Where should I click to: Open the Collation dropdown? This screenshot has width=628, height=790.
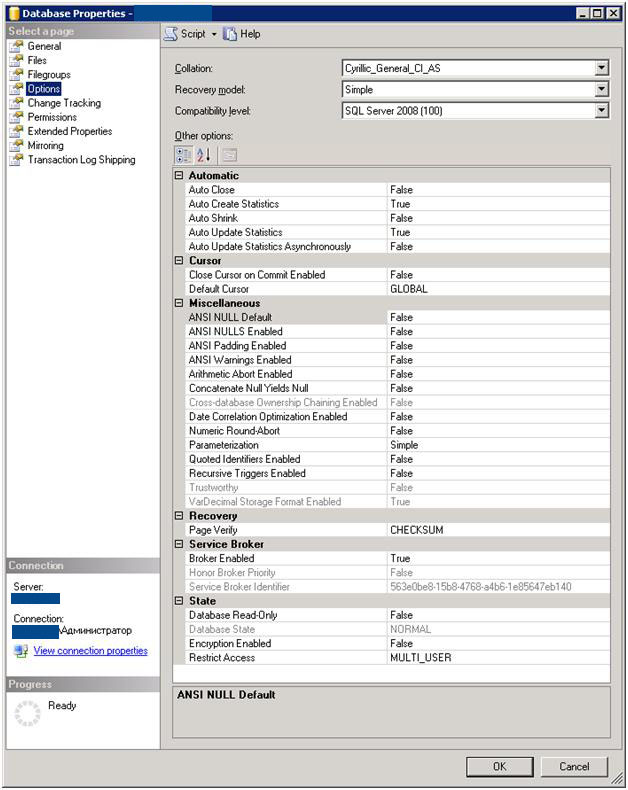tap(601, 68)
